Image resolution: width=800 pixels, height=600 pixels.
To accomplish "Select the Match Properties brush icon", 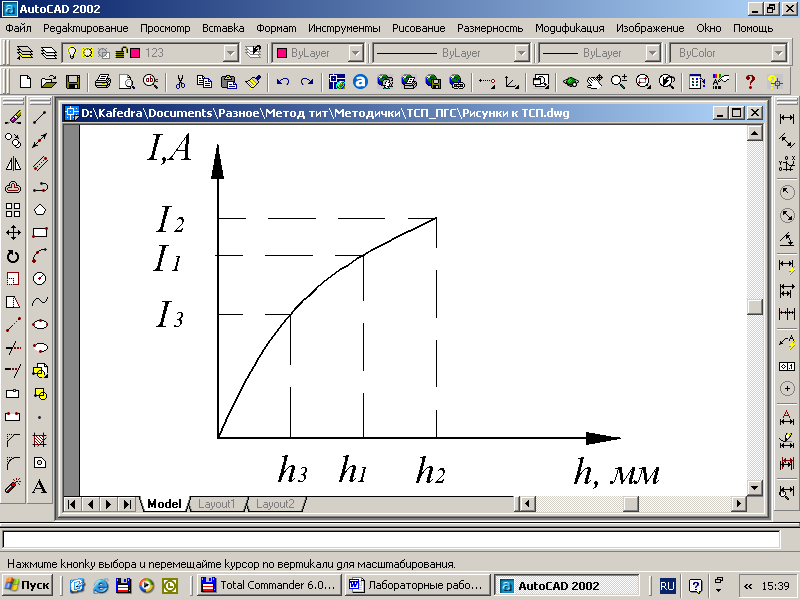I will pos(253,82).
